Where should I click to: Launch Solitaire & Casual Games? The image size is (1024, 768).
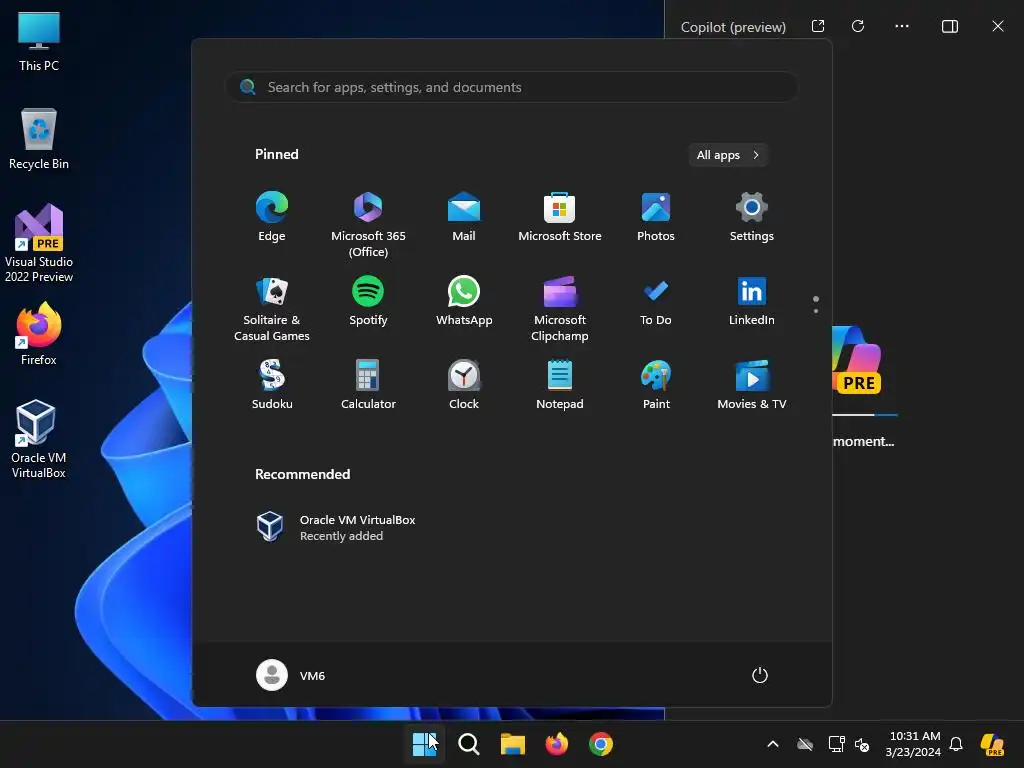272,308
